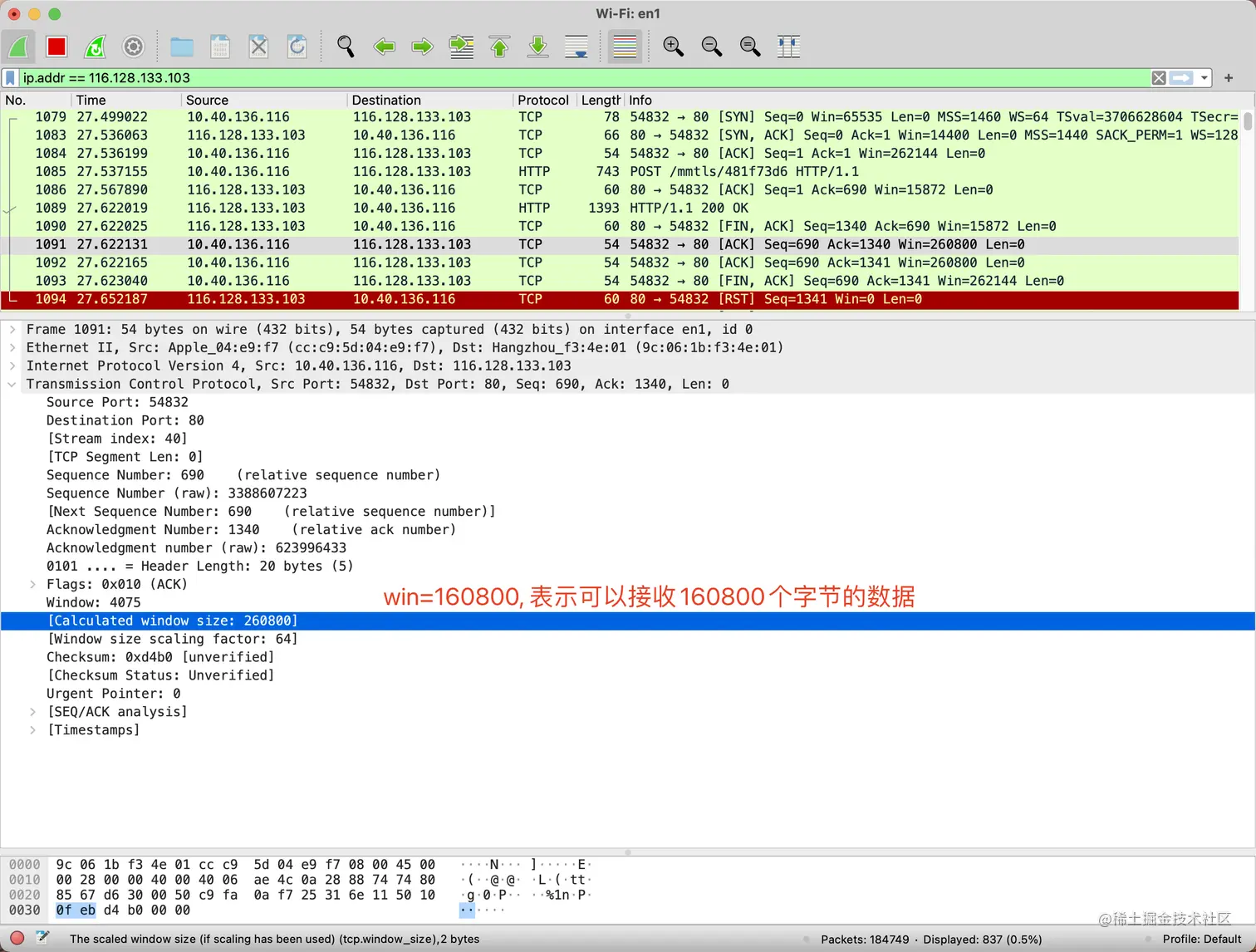Sort by Protocol column header

pos(544,100)
